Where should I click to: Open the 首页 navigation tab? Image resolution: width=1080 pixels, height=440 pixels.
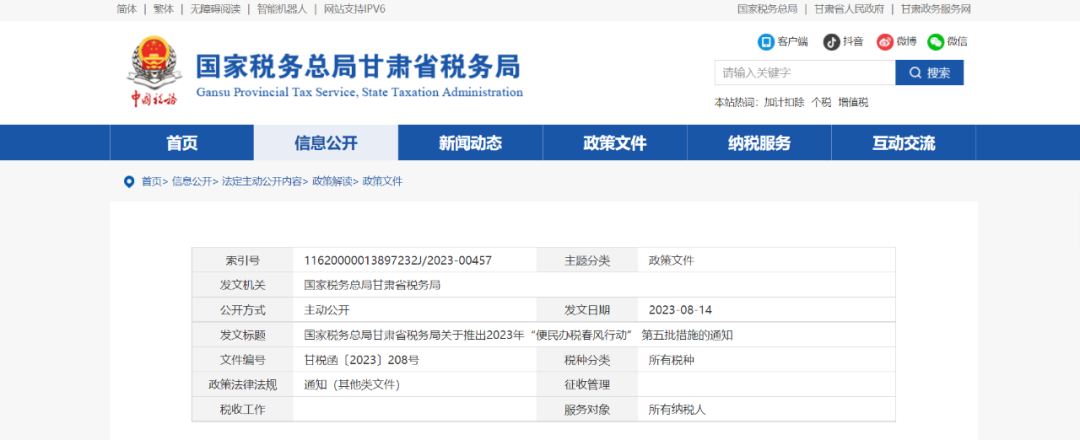[x=182, y=143]
